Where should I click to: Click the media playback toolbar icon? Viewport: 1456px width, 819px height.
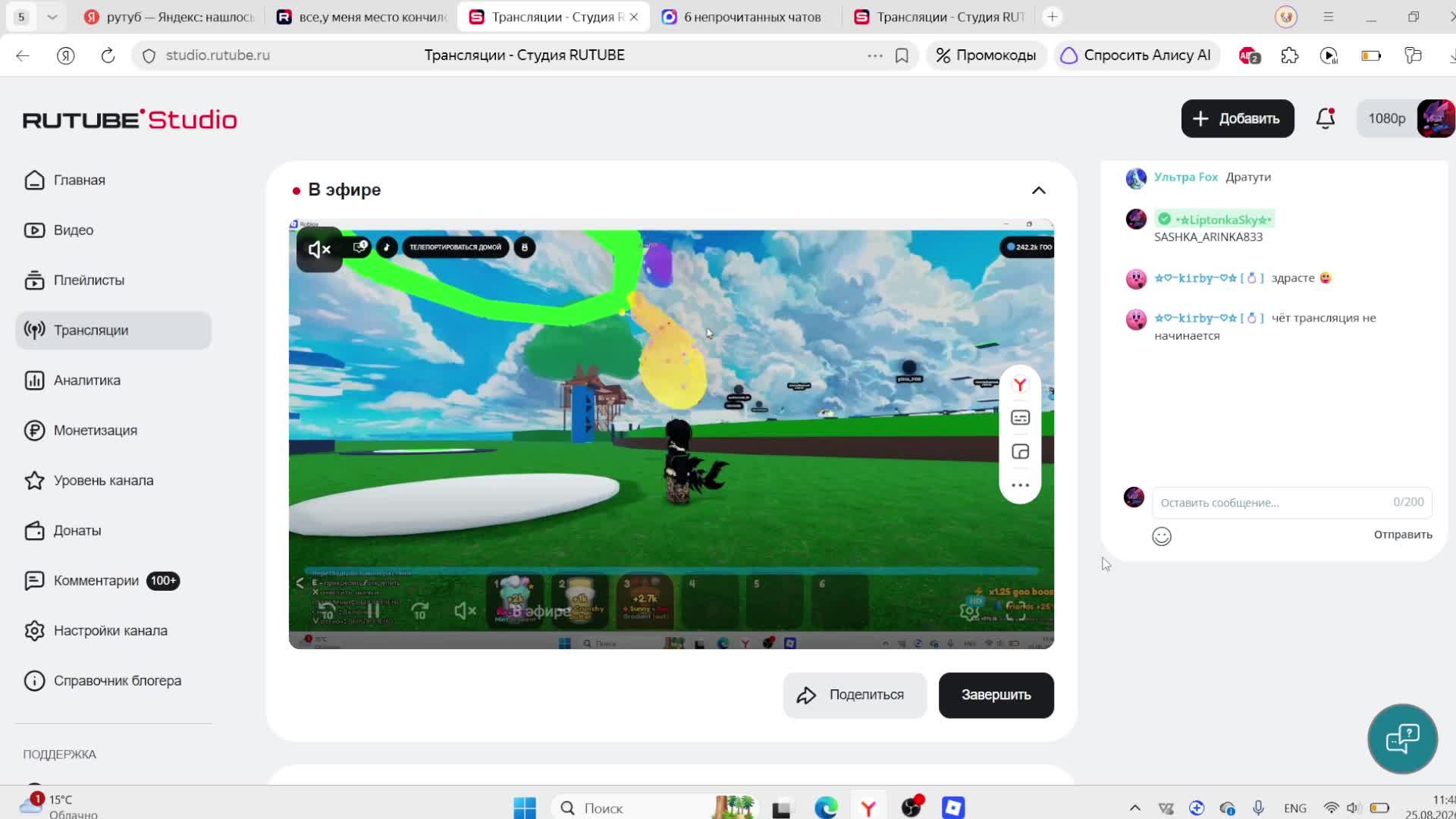pyautogui.click(x=1329, y=55)
